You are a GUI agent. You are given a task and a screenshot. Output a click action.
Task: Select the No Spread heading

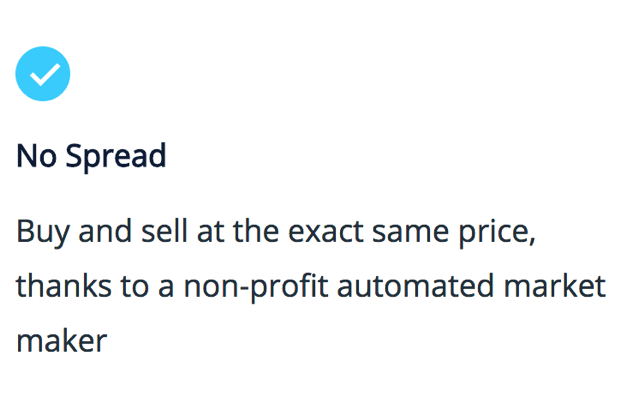[x=91, y=157]
